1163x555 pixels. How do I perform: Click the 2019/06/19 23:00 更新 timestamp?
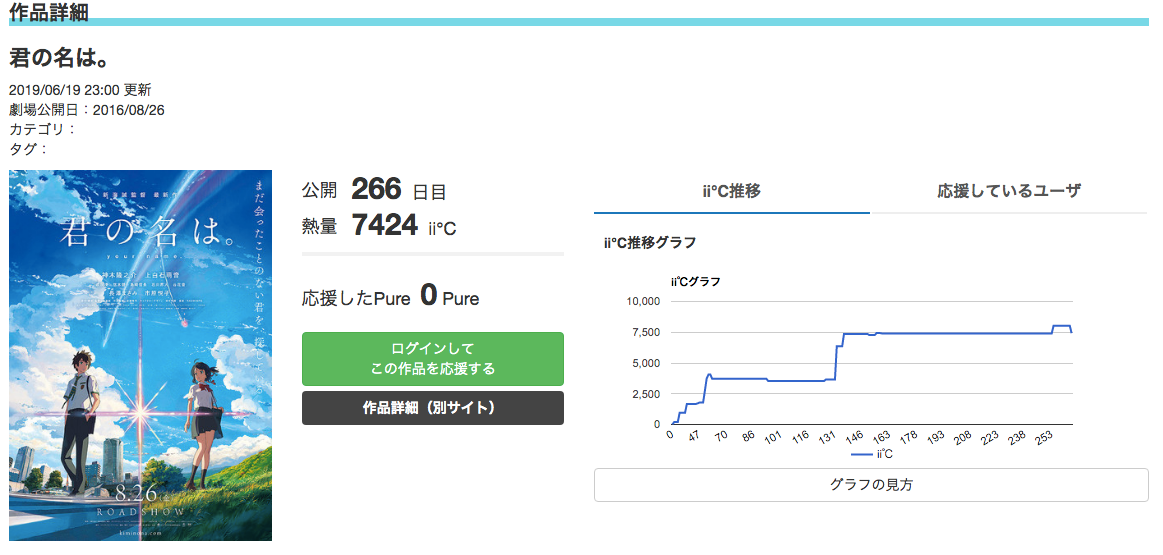tap(80, 90)
